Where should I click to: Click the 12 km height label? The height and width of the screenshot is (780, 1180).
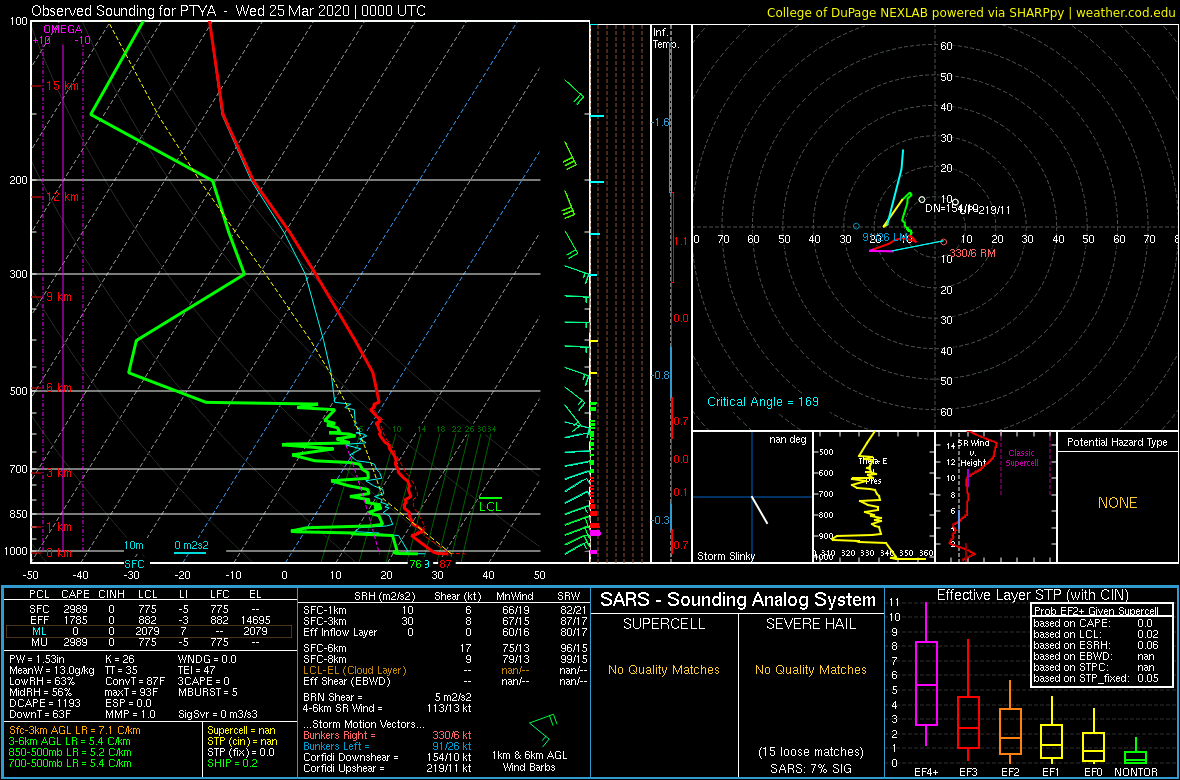62,197
